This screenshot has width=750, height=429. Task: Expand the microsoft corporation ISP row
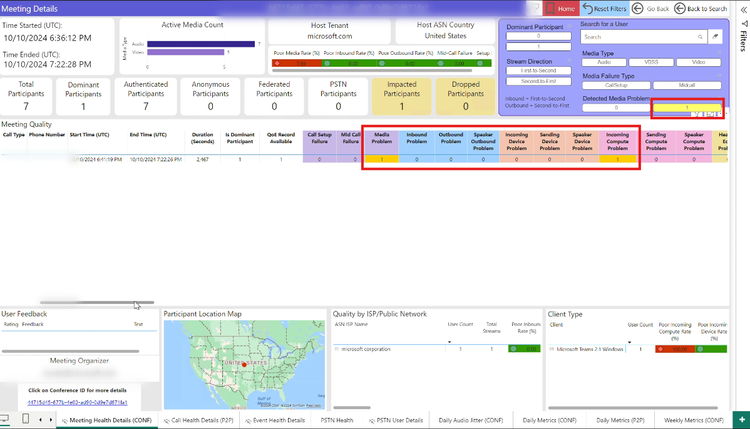336,349
